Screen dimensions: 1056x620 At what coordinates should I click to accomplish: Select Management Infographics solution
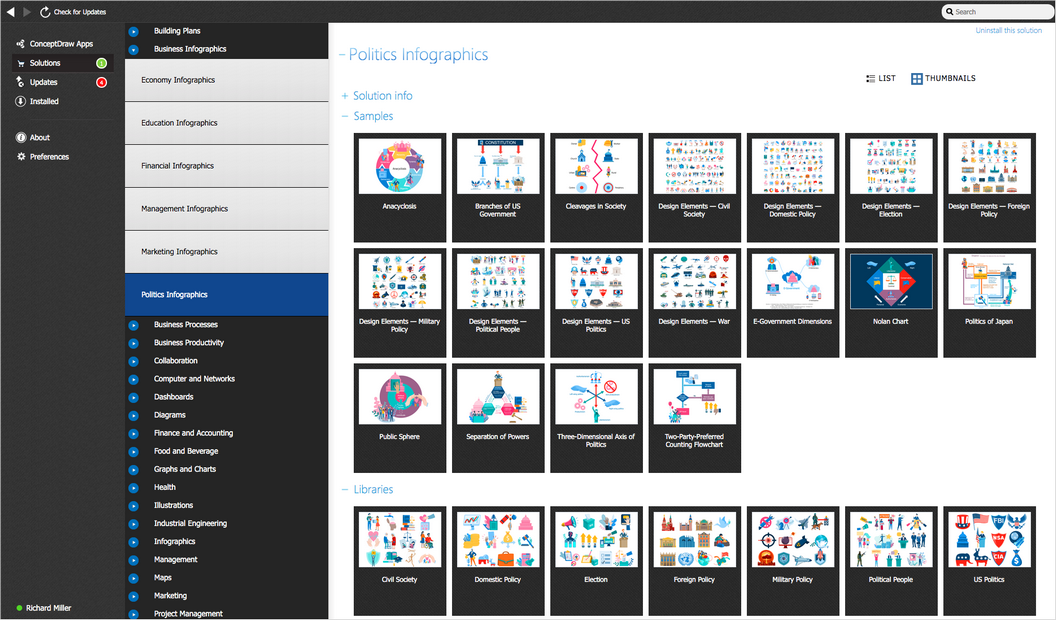[x=226, y=209]
